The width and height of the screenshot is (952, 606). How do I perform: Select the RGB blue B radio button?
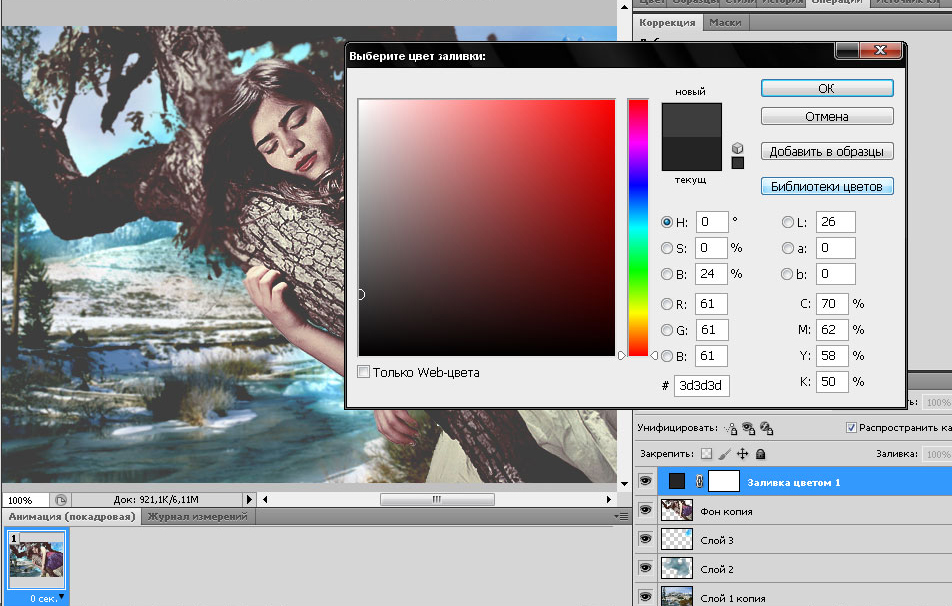tap(667, 356)
